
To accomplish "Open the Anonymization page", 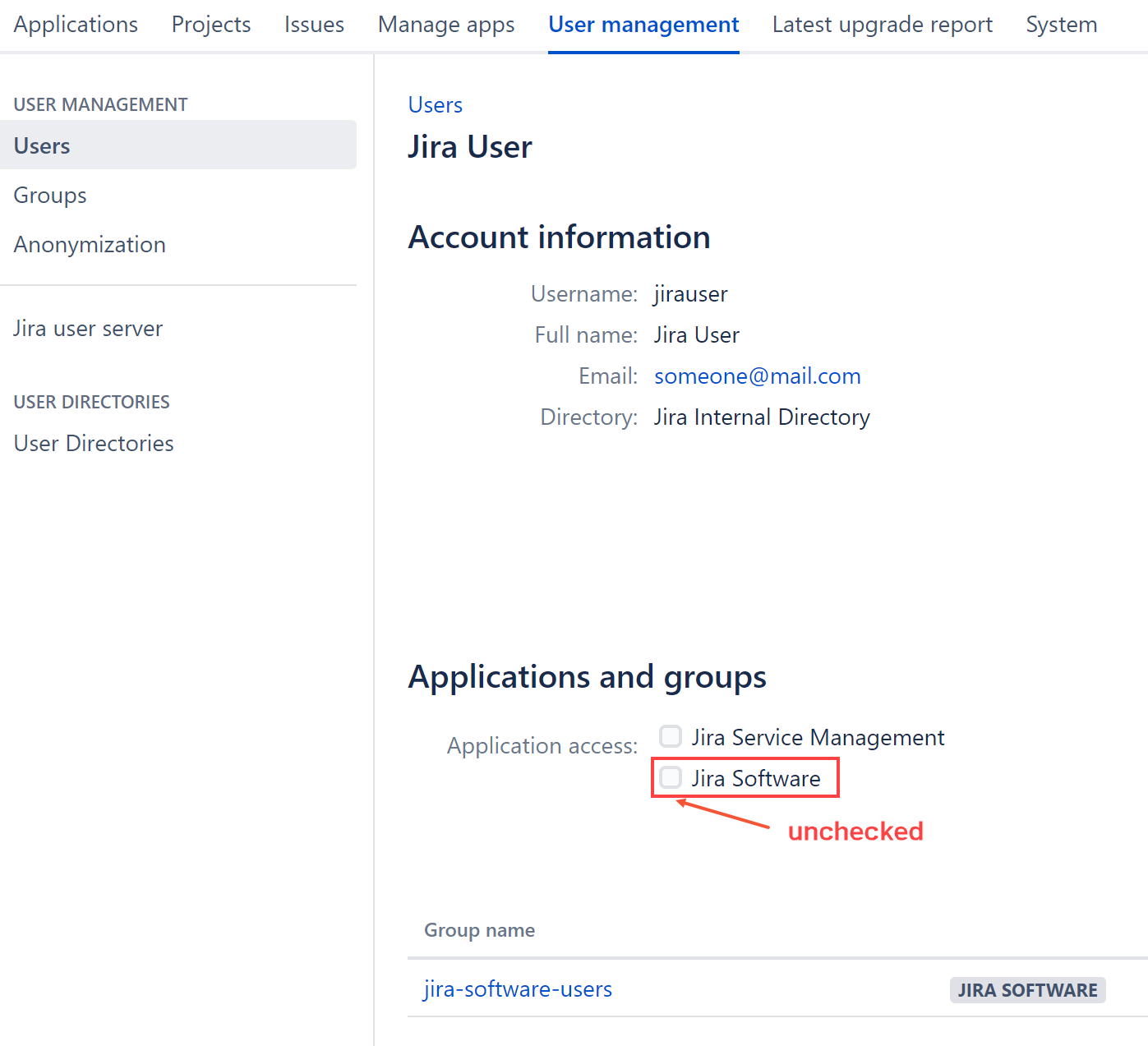I will 89,244.
